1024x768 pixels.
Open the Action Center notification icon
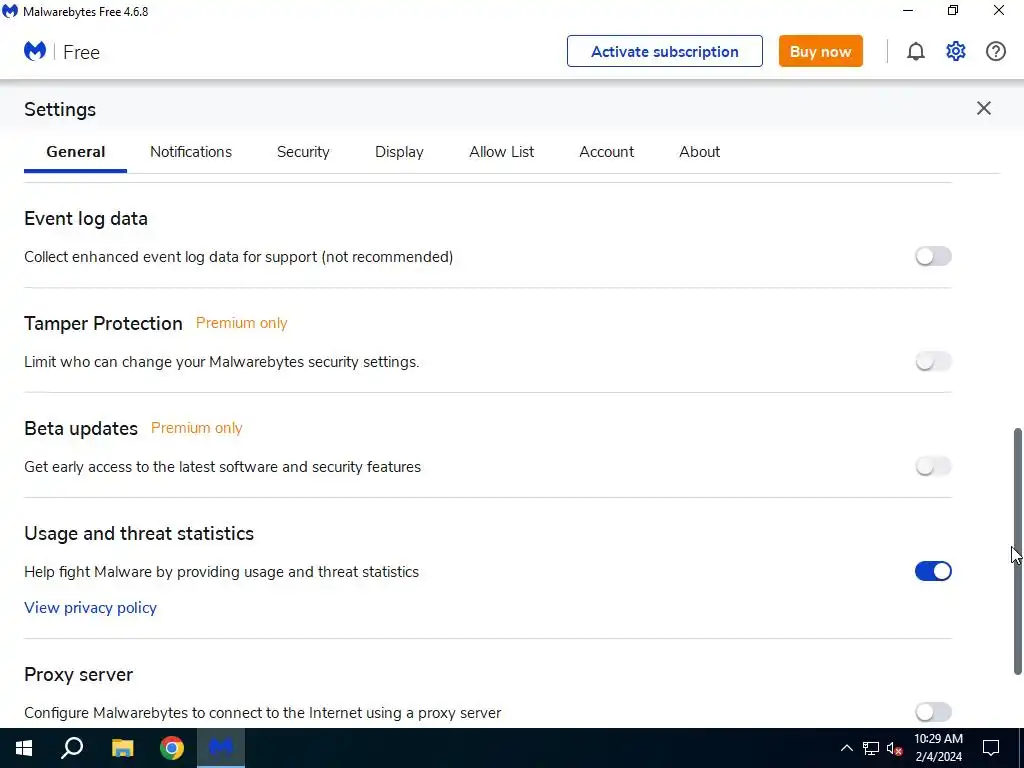pyautogui.click(x=991, y=748)
